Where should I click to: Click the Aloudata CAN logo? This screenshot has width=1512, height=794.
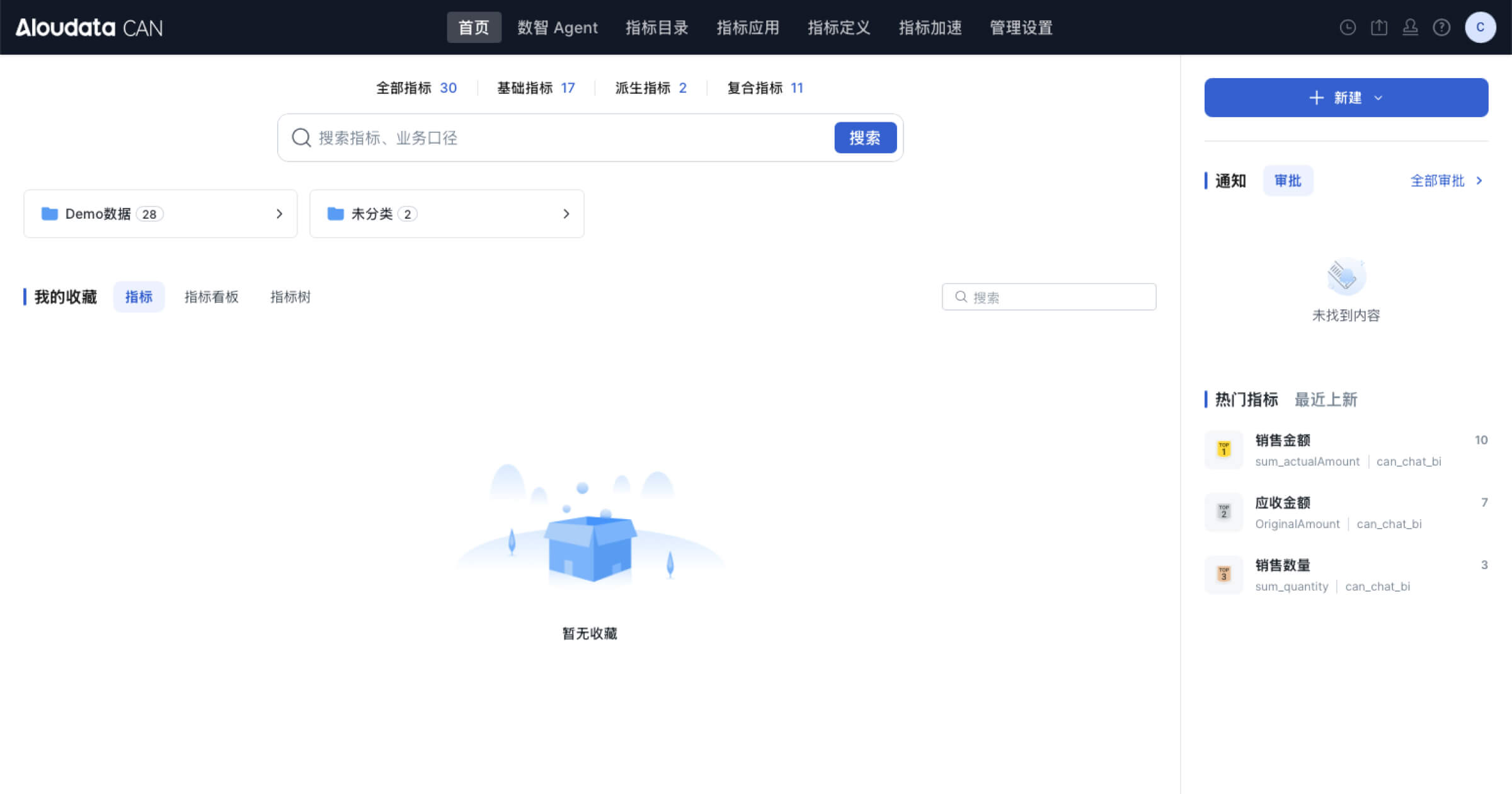coord(89,28)
